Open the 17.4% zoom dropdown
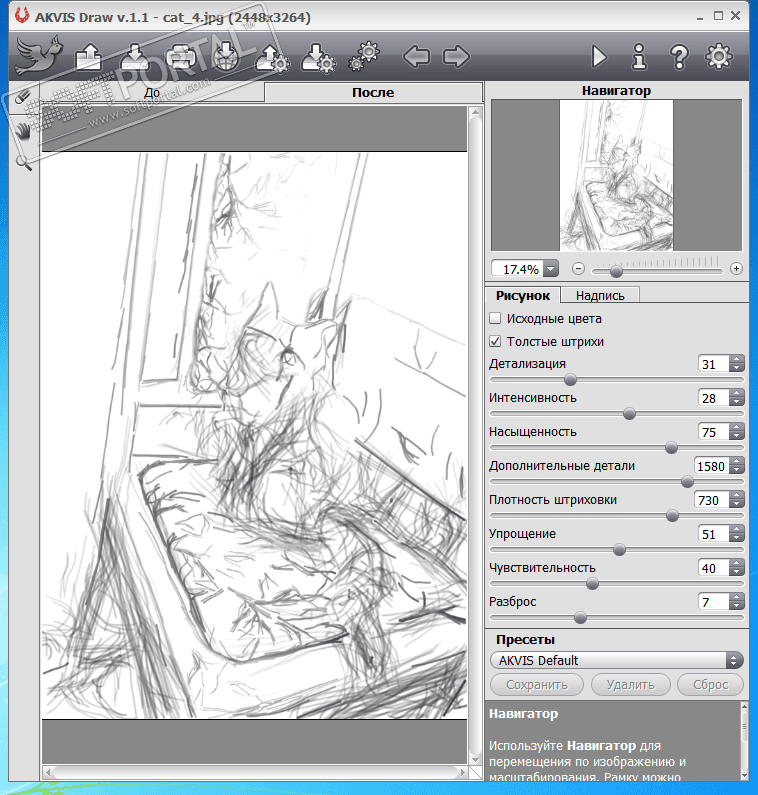Image resolution: width=758 pixels, height=795 pixels. 551,269
